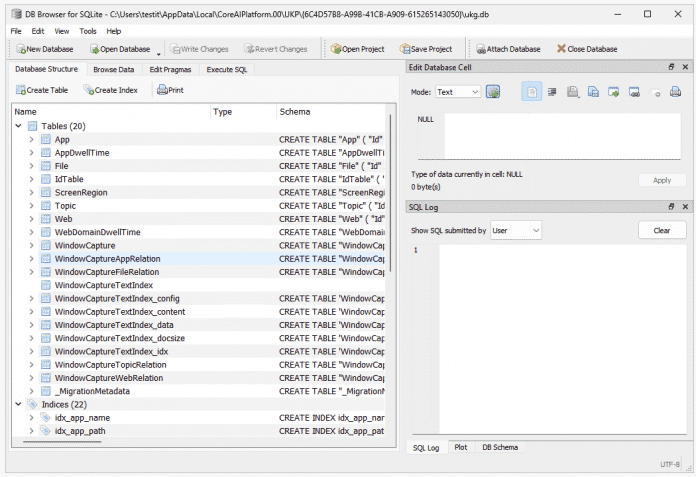The image size is (696, 477).
Task: Click the Name column header
Action: pos(111,112)
